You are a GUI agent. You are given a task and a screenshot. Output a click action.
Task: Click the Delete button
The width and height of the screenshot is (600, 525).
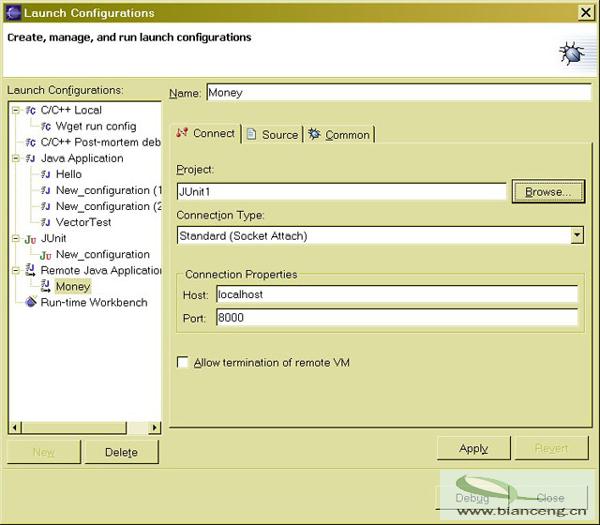[121, 452]
